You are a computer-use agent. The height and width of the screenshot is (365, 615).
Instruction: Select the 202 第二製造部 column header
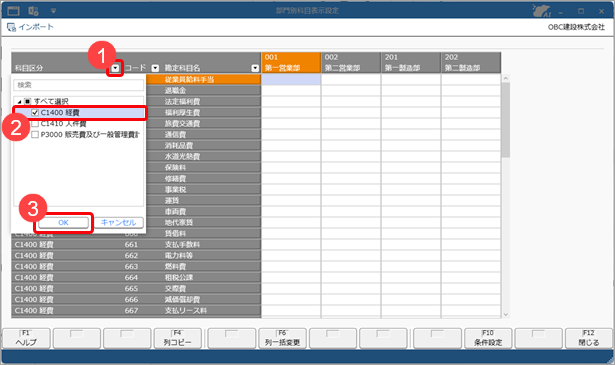tap(471, 63)
